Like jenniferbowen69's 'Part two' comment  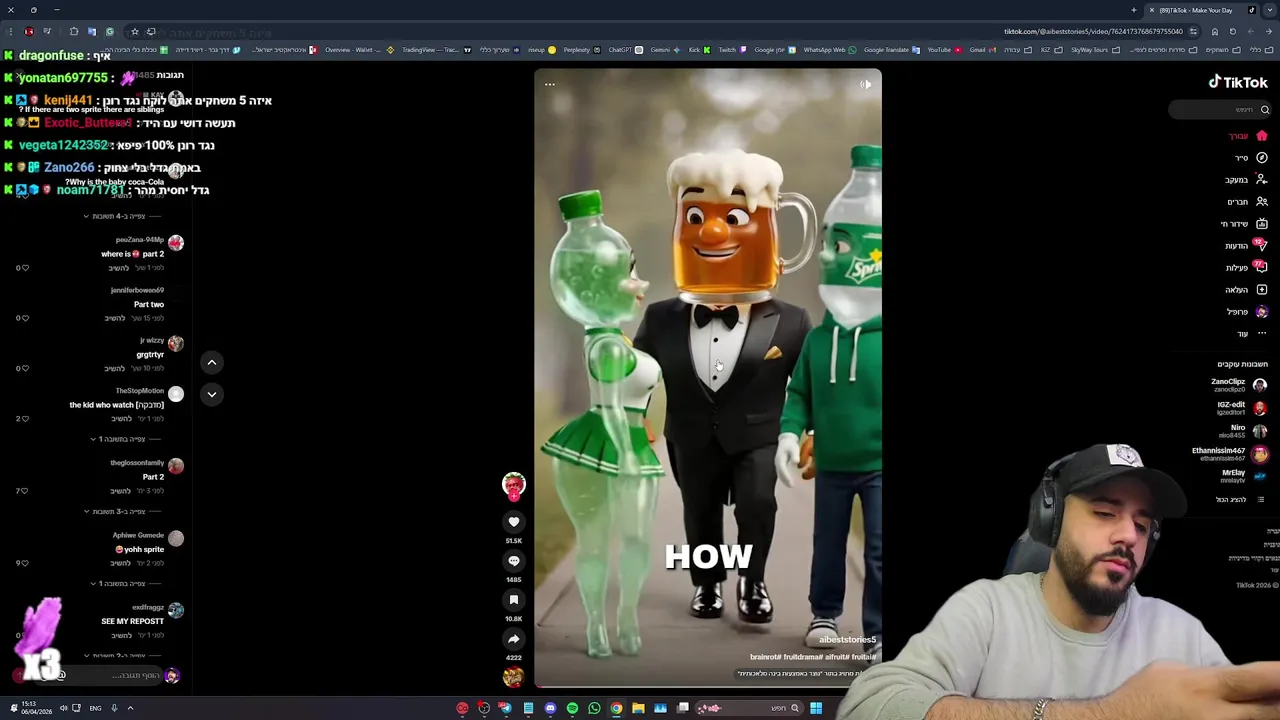coord(23,318)
